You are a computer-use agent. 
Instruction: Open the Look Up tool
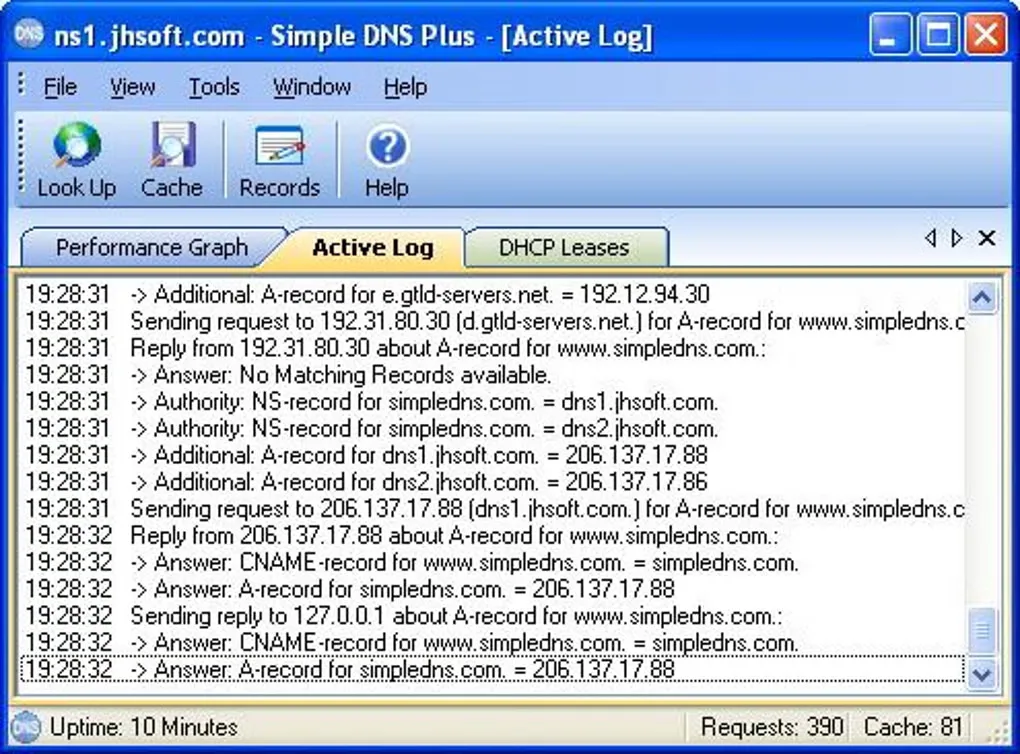[x=76, y=160]
